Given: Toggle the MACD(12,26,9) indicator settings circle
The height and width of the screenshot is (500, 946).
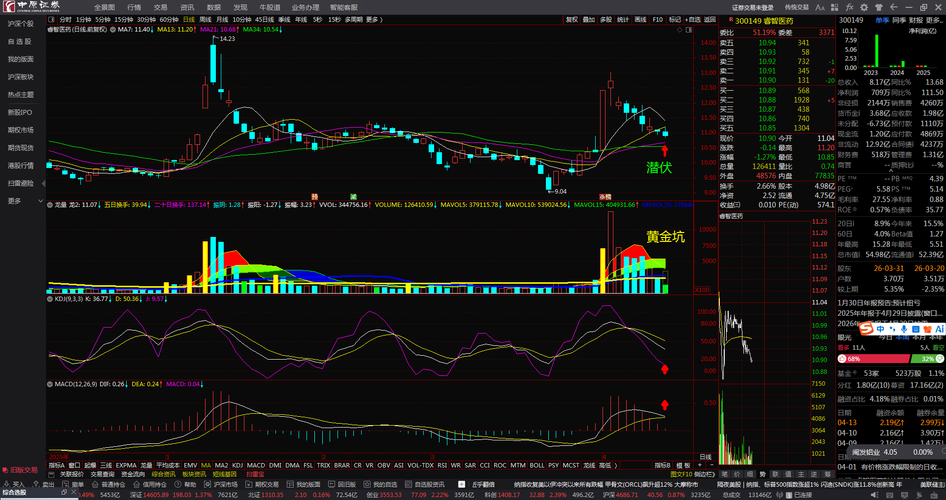Looking at the screenshot, I should 49,384.
